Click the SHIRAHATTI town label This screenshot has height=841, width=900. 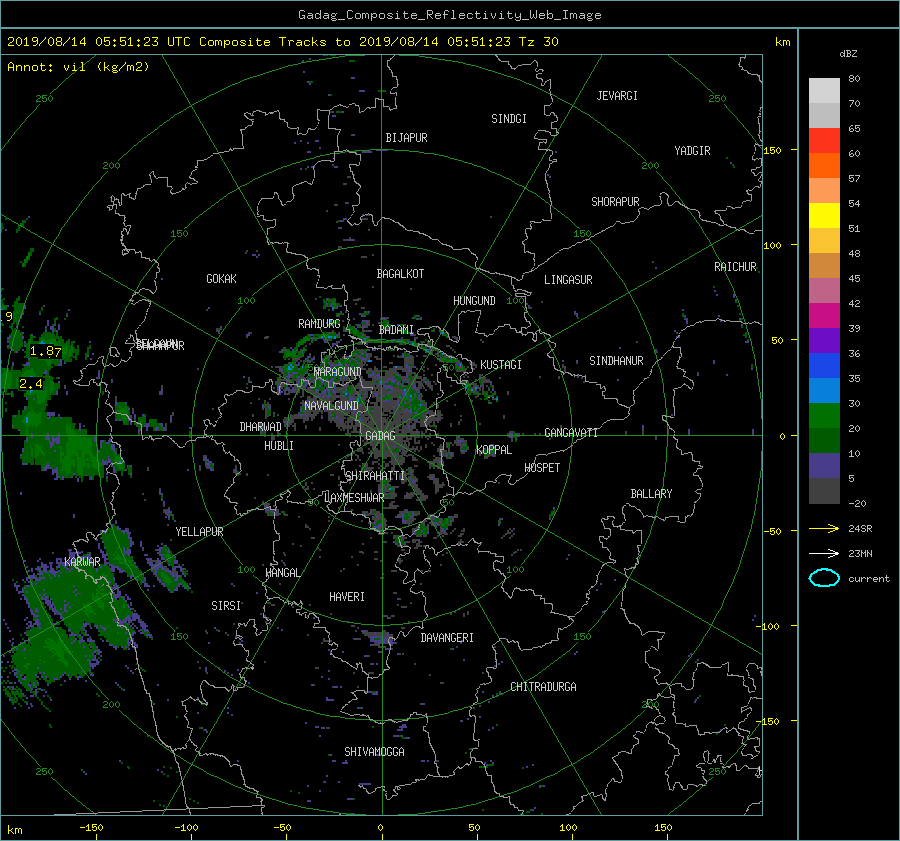375,476
